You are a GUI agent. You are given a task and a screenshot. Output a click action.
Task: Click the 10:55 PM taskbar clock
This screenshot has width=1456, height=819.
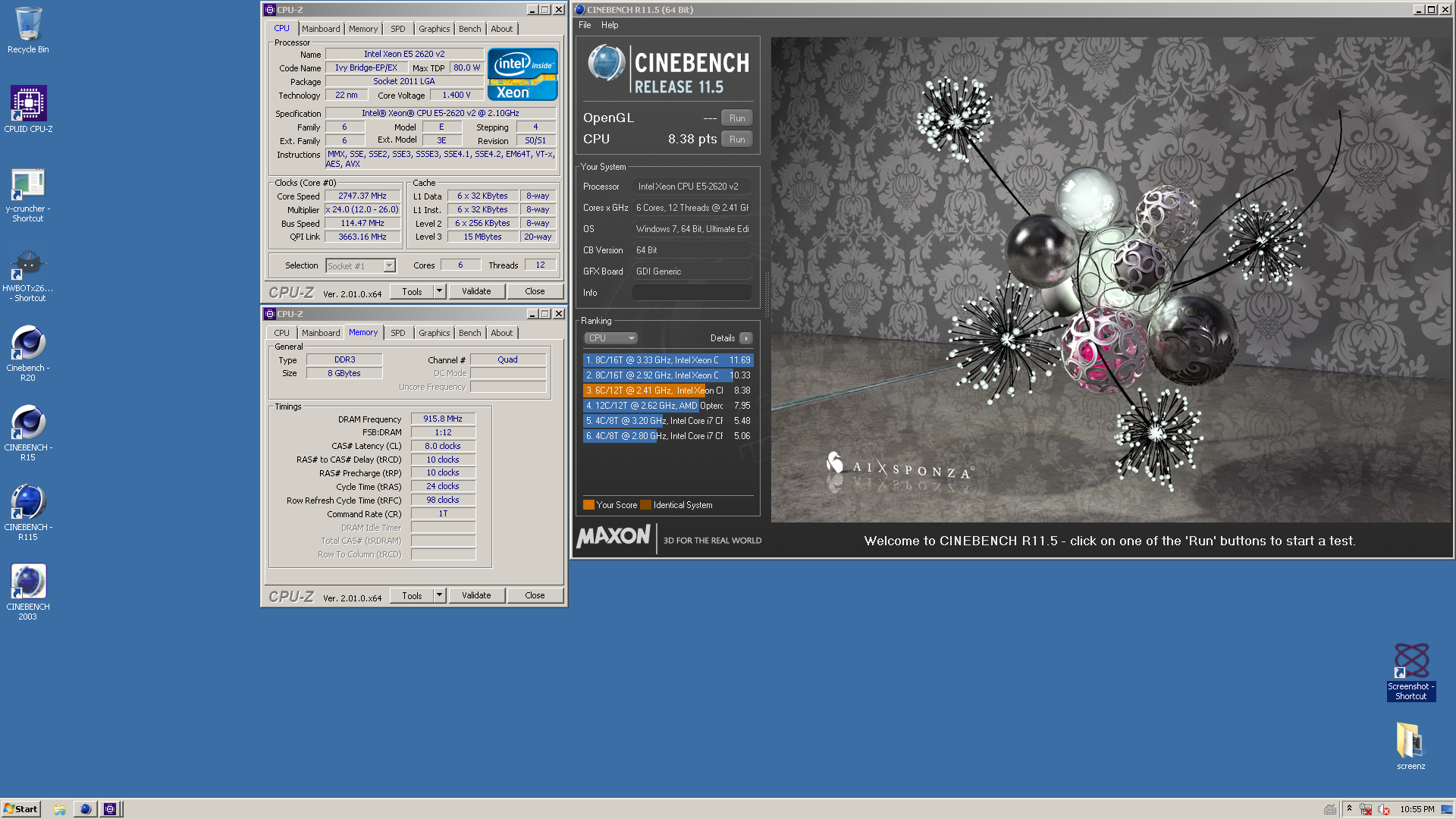tap(1417, 809)
